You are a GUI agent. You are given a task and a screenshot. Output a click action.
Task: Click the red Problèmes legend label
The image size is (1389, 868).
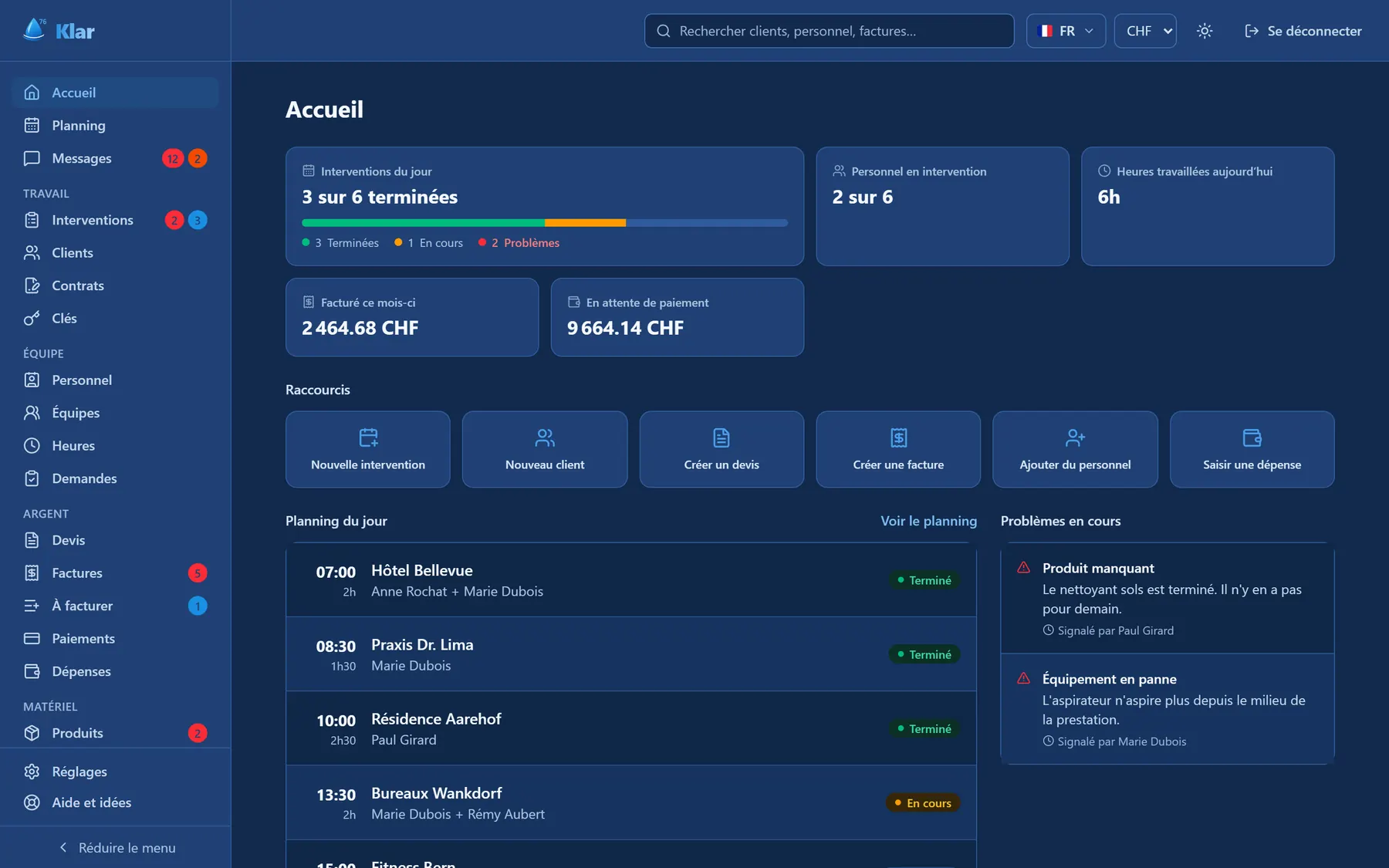pos(532,243)
